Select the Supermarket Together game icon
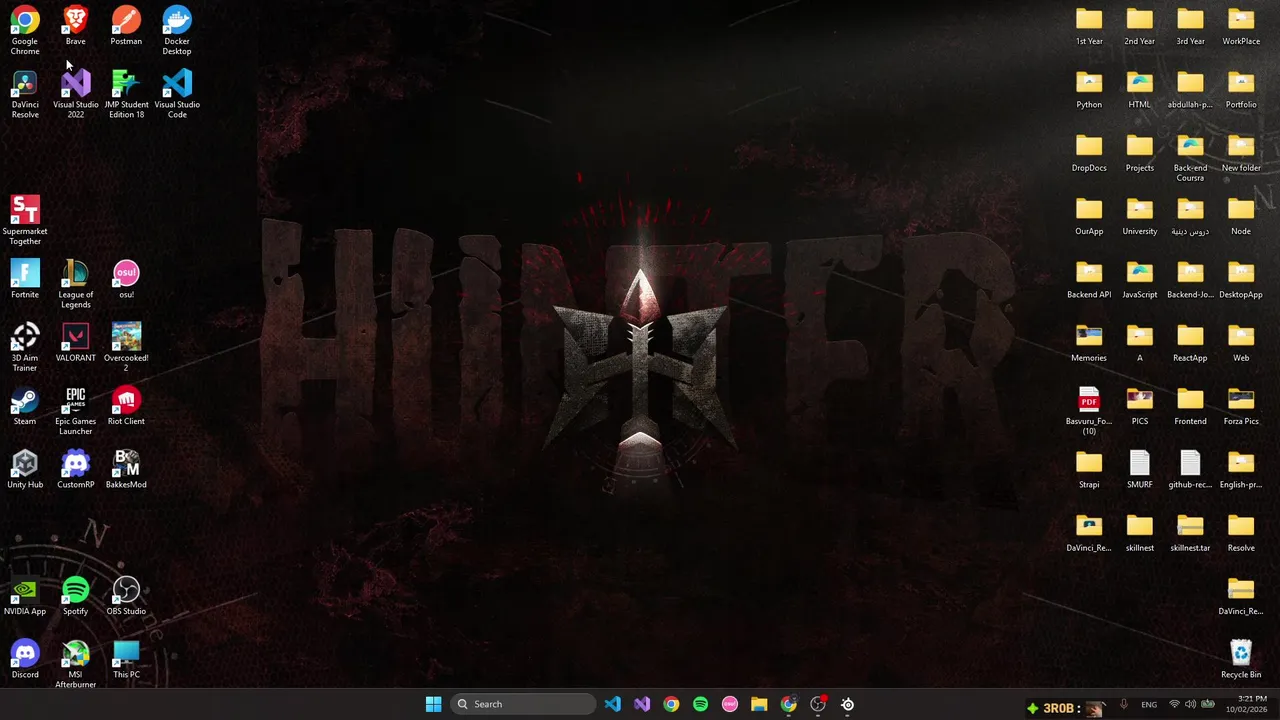This screenshot has width=1280, height=720. [x=25, y=221]
